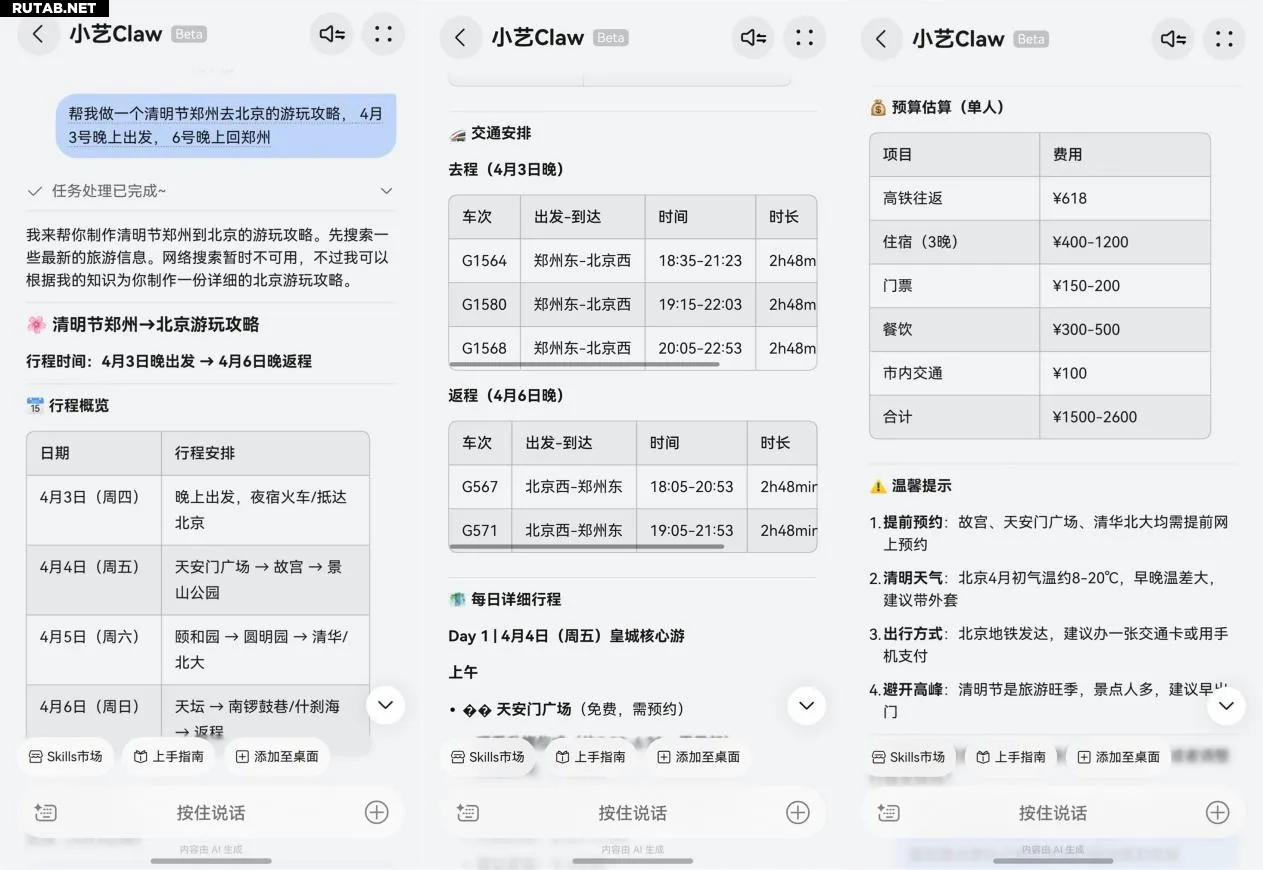Open the four-dot menu in the left screen
Screen dimensions: 1263x870
point(383,35)
